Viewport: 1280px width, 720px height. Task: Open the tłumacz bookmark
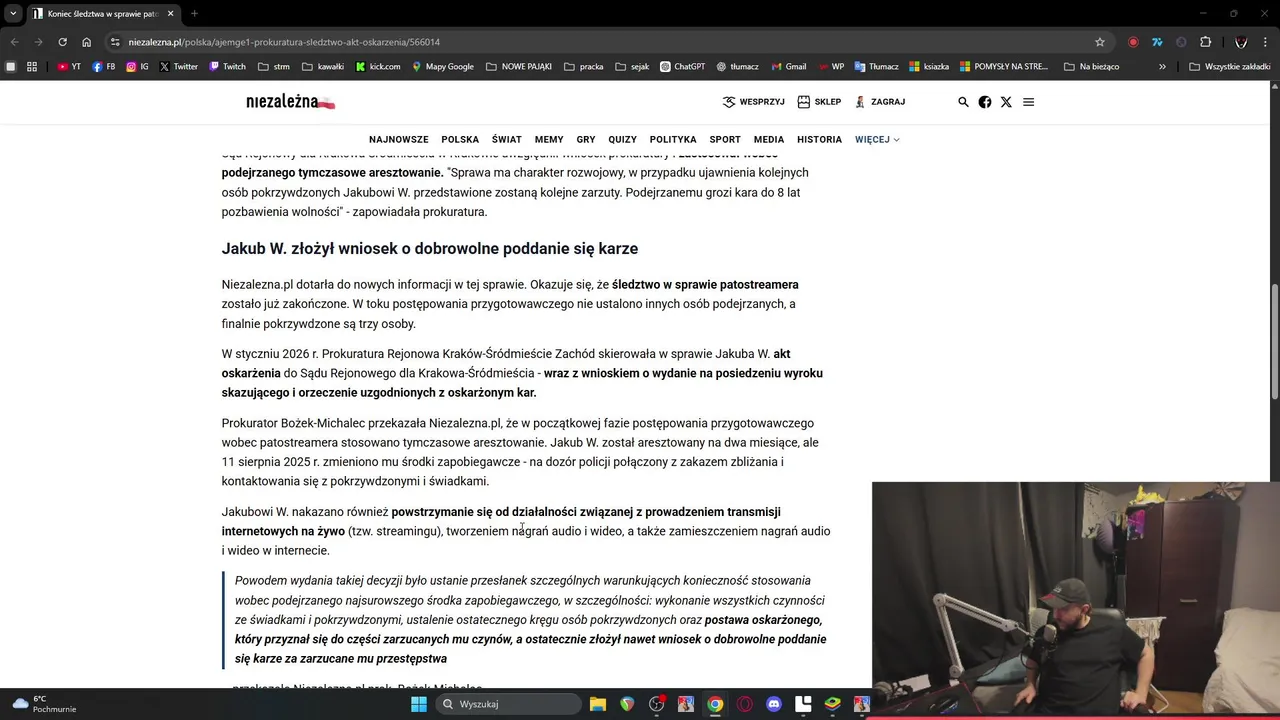(737, 67)
